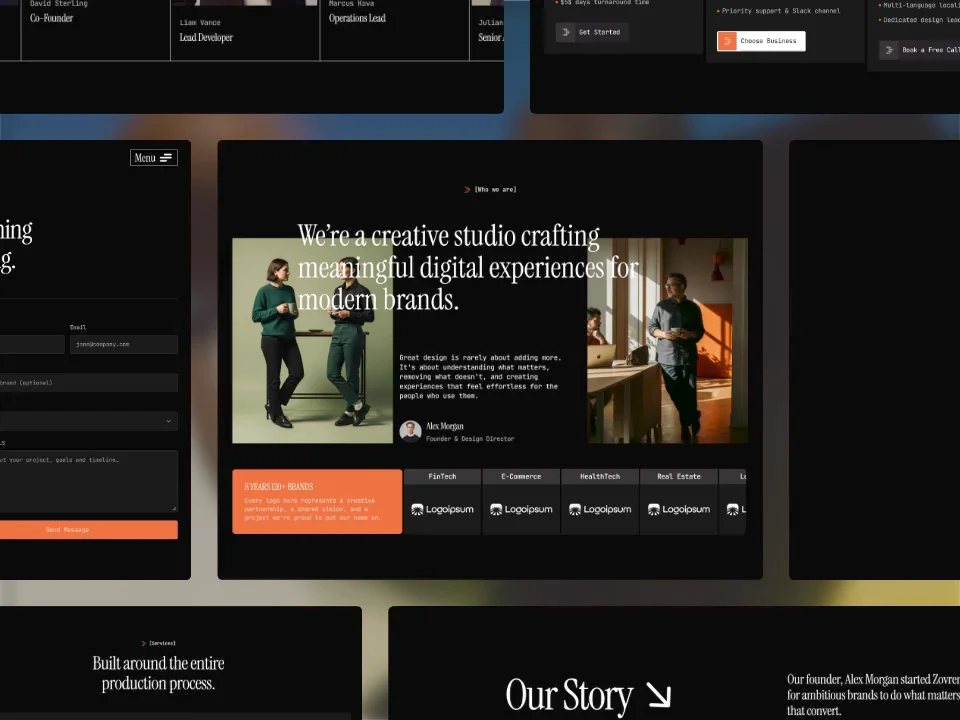Screen dimensions: 960x720
Task: Click the "Lead Developer" title under Liam Vance
Action: [x=206, y=37]
